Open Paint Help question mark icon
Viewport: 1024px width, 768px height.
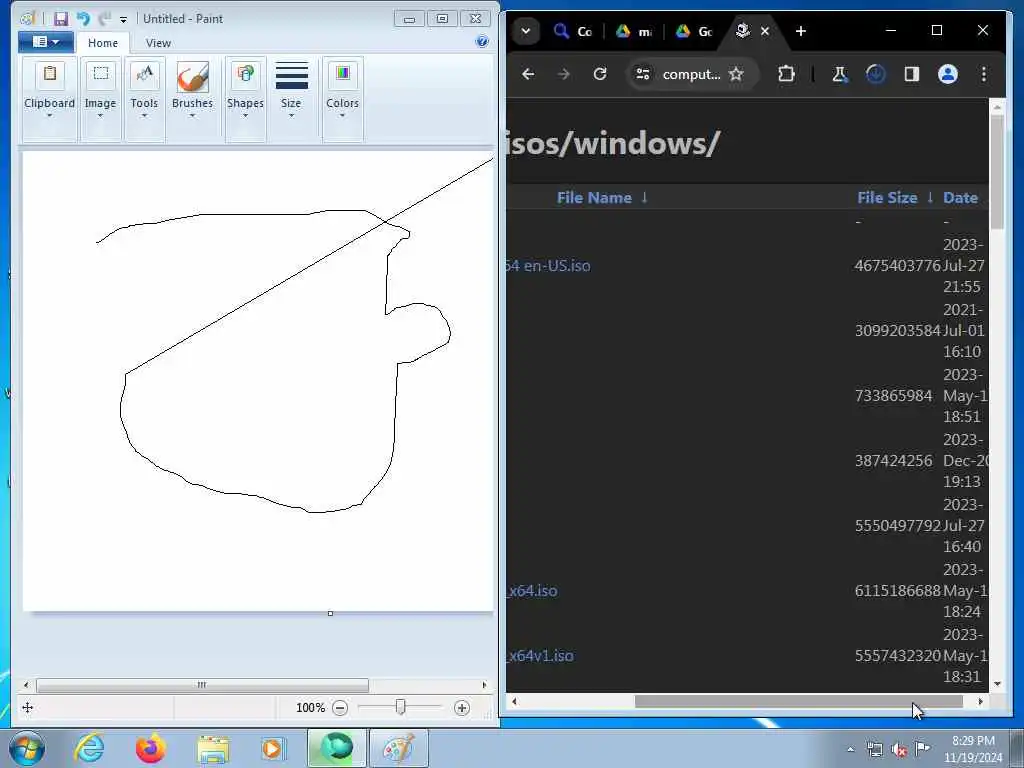482,42
